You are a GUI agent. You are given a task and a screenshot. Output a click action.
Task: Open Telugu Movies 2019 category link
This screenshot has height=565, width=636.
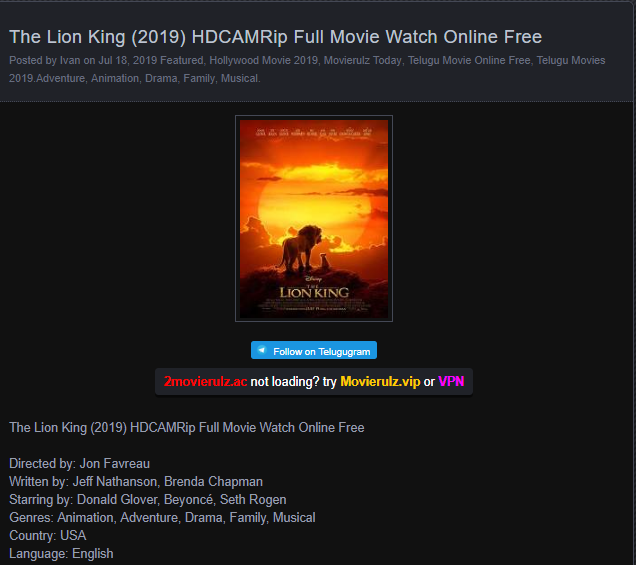pos(571,60)
